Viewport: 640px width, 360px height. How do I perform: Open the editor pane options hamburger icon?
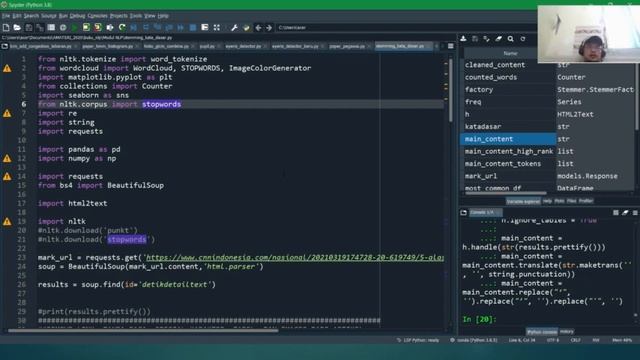pos(451,46)
